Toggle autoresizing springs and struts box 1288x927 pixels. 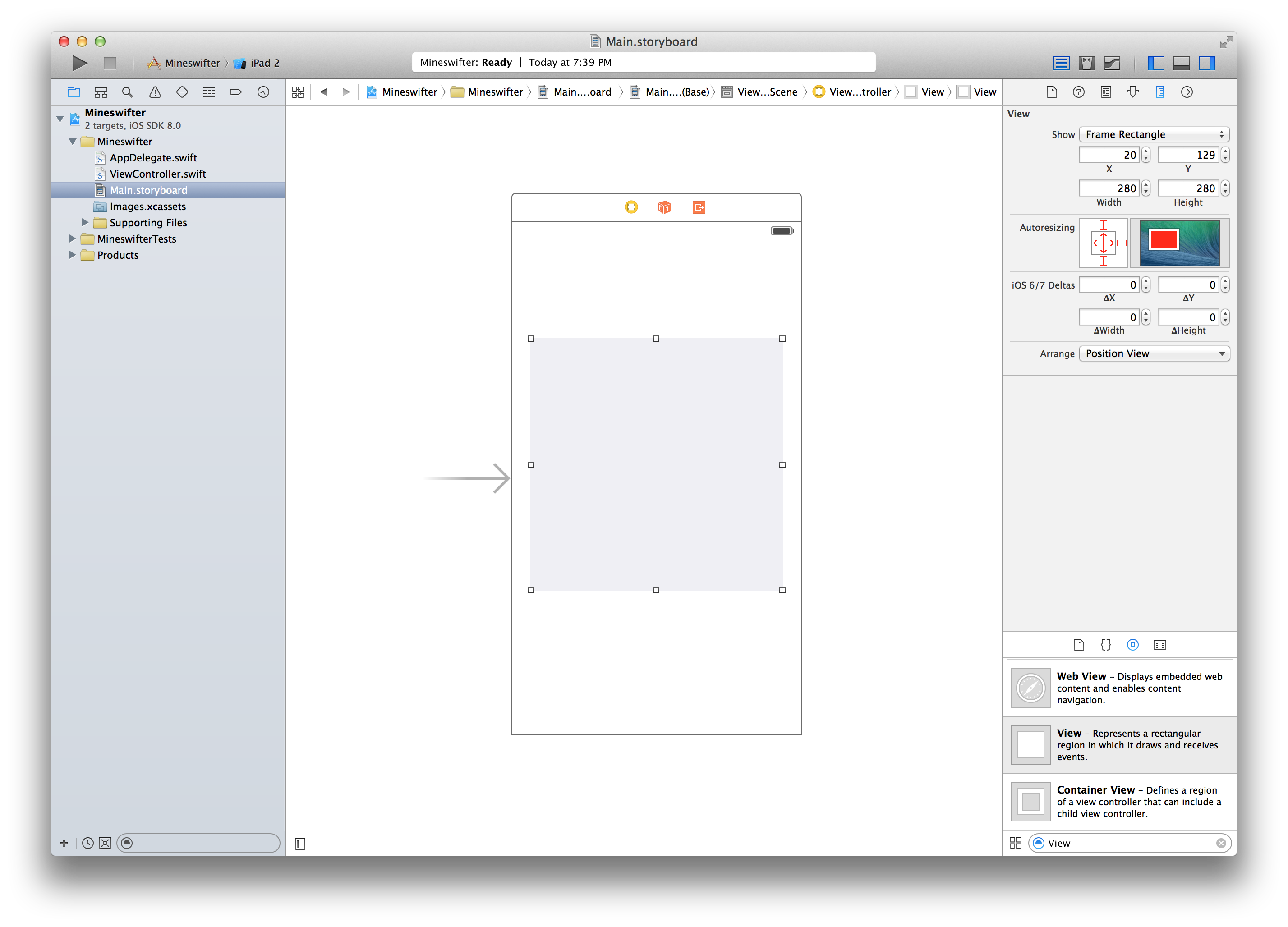click(x=1104, y=243)
